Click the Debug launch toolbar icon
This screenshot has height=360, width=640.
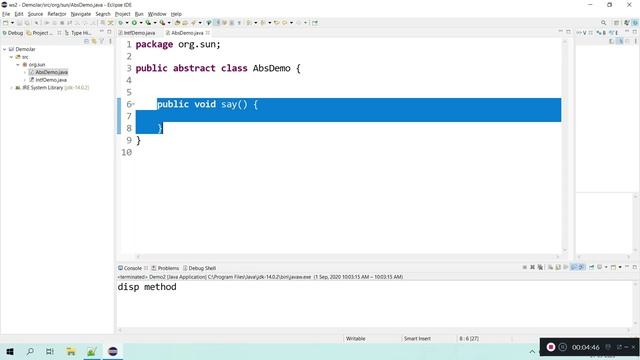(x=121, y=23)
